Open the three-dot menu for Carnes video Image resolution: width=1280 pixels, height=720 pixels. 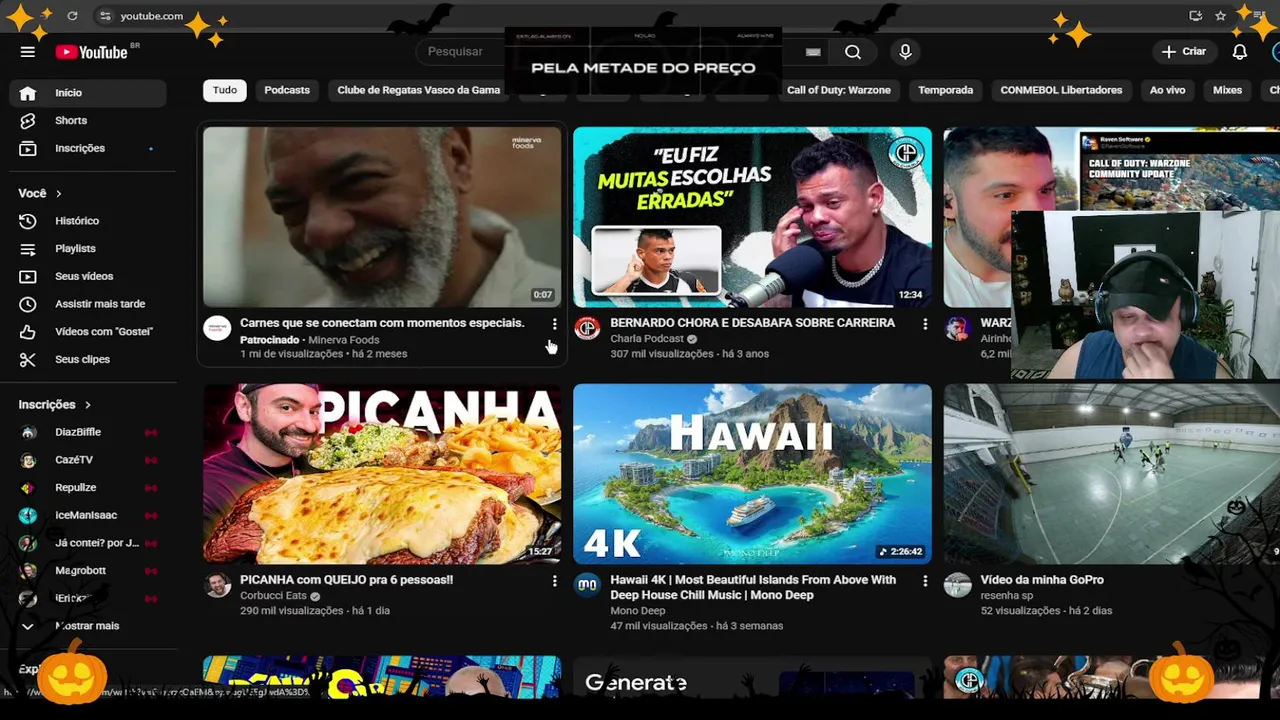coord(554,324)
